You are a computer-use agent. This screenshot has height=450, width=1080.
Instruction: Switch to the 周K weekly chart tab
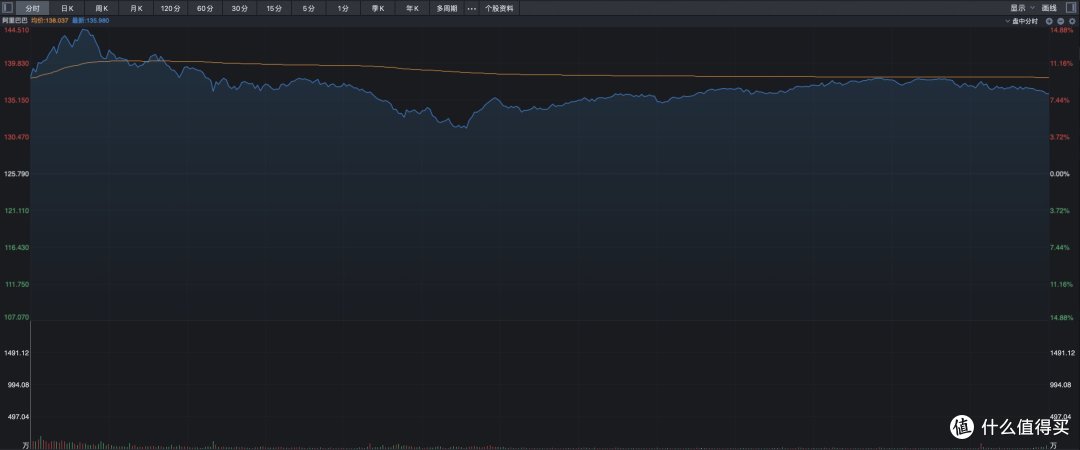(101, 8)
